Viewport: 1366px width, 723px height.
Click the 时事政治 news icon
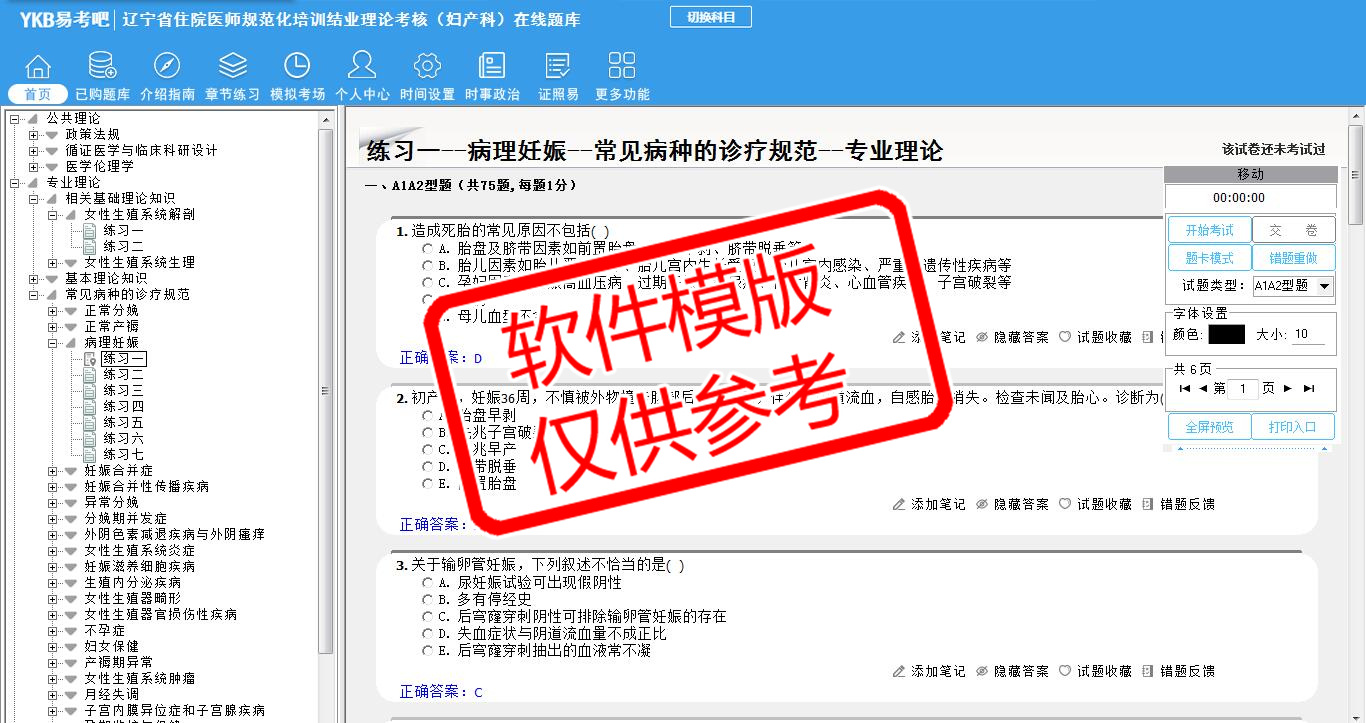click(492, 67)
